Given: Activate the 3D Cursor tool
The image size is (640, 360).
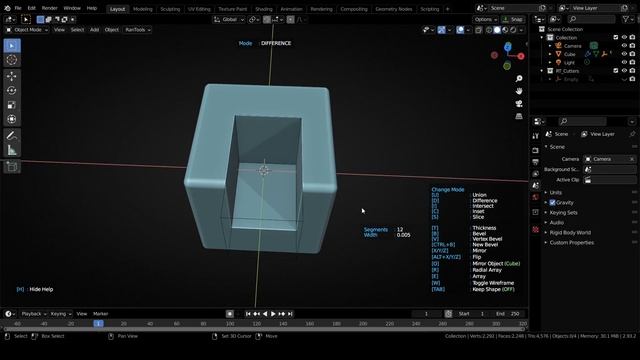Looking at the screenshot, I should point(11,60).
